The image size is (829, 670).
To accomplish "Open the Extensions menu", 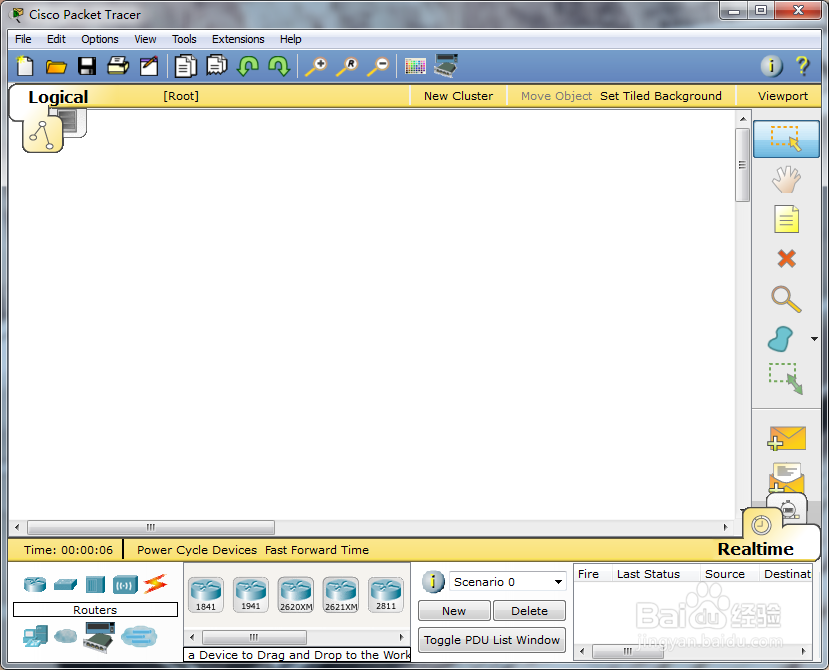I will 238,39.
